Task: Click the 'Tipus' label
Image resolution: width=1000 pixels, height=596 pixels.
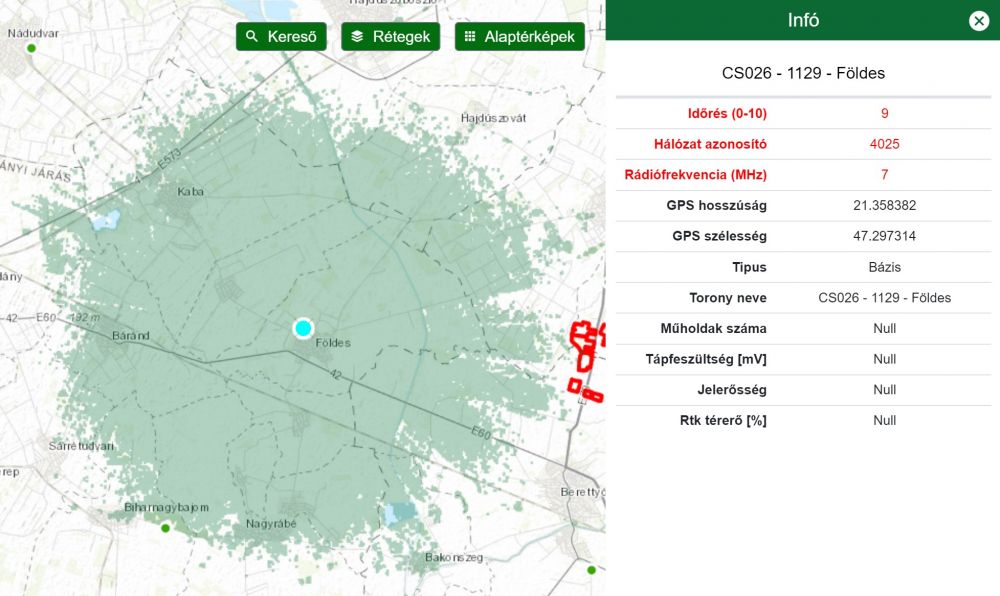Action: [x=749, y=267]
